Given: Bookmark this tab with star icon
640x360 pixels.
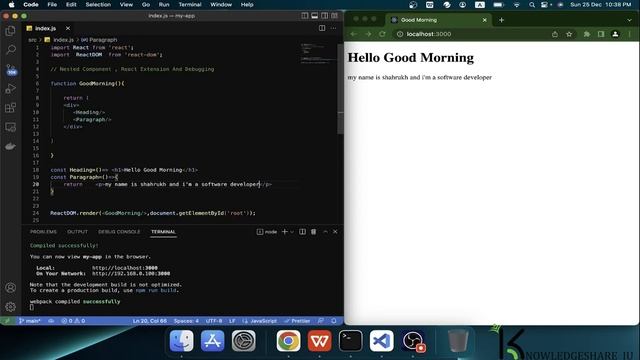Looking at the screenshot, I should [x=569, y=34].
